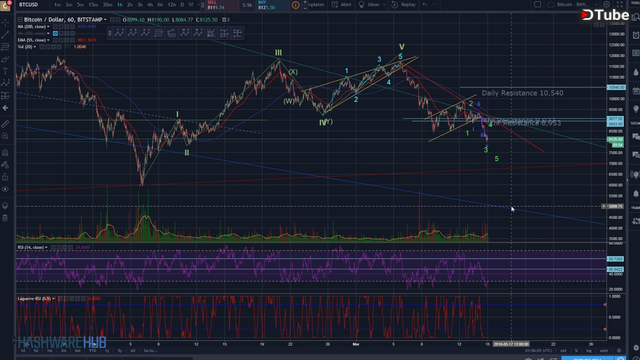Open the prediction and measurement tools
This screenshot has width=640, height=360.
(x=5, y=96)
